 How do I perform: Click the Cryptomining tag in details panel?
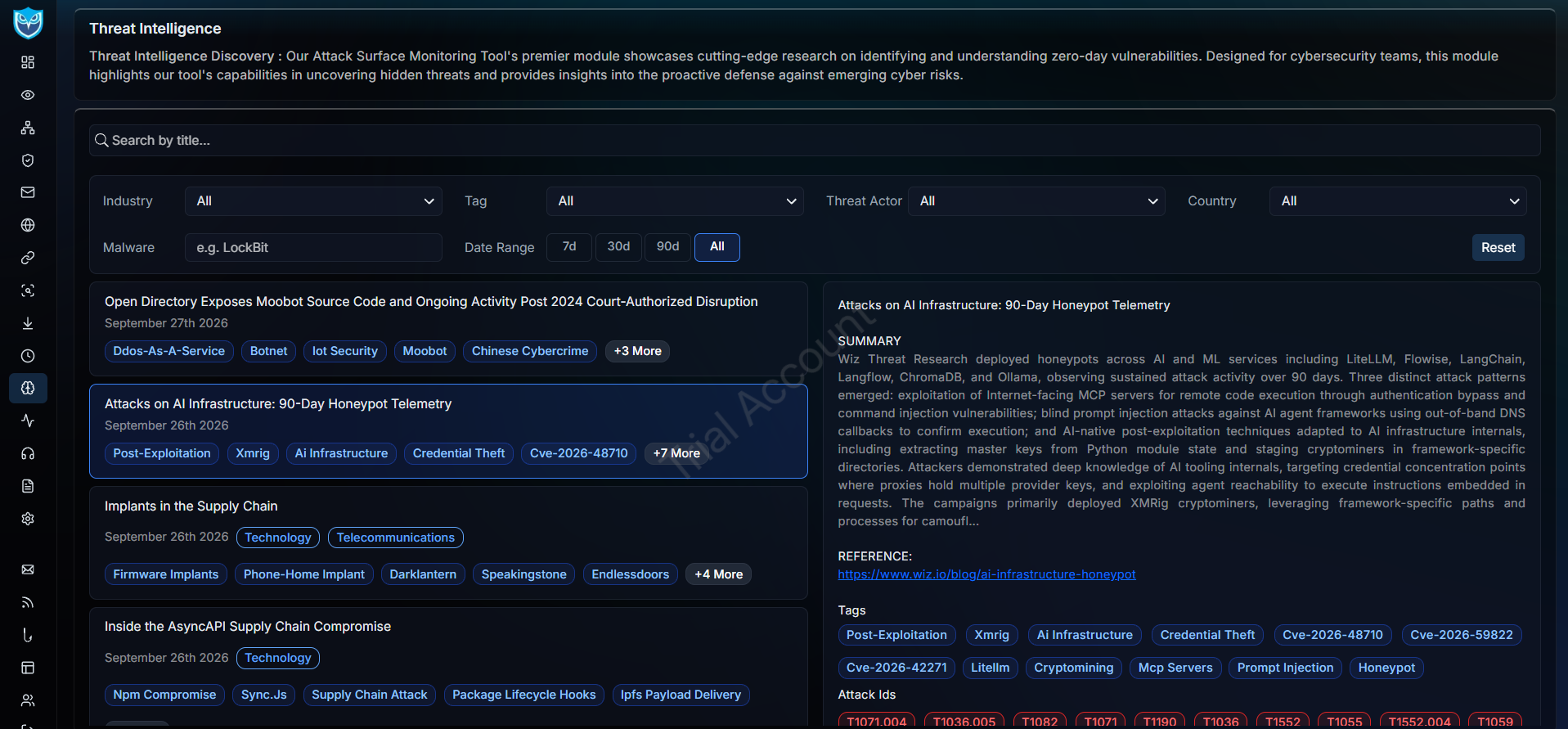(1074, 668)
